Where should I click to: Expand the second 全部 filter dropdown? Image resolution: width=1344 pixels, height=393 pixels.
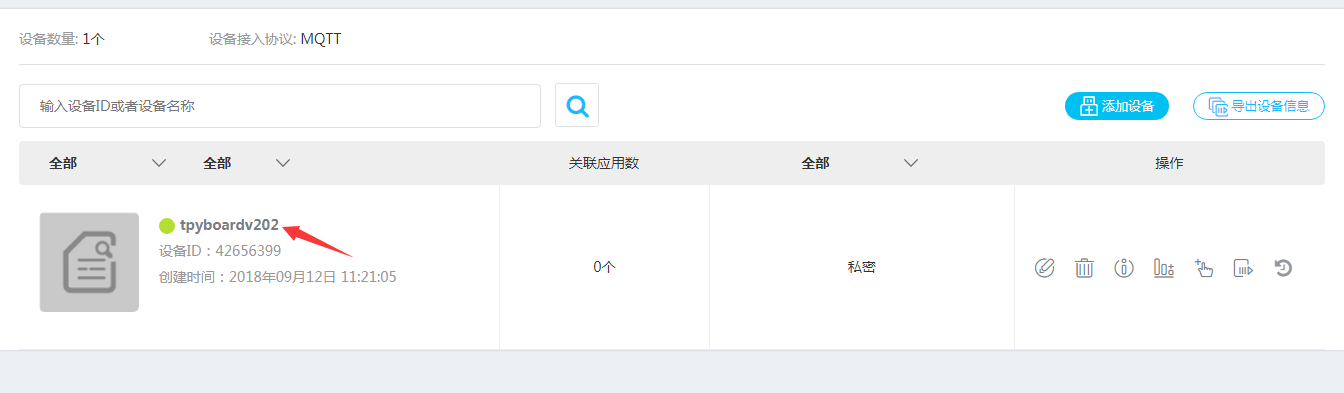coord(247,163)
